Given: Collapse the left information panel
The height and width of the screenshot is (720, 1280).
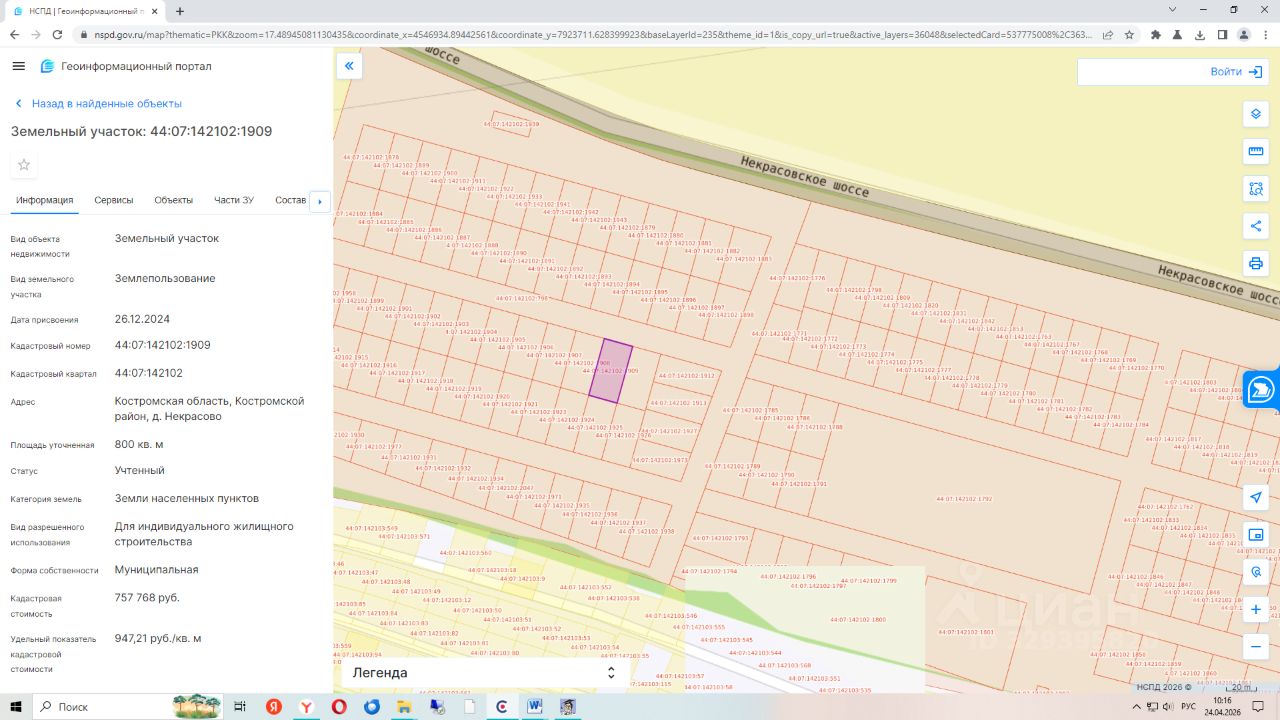Looking at the screenshot, I should coord(349,67).
